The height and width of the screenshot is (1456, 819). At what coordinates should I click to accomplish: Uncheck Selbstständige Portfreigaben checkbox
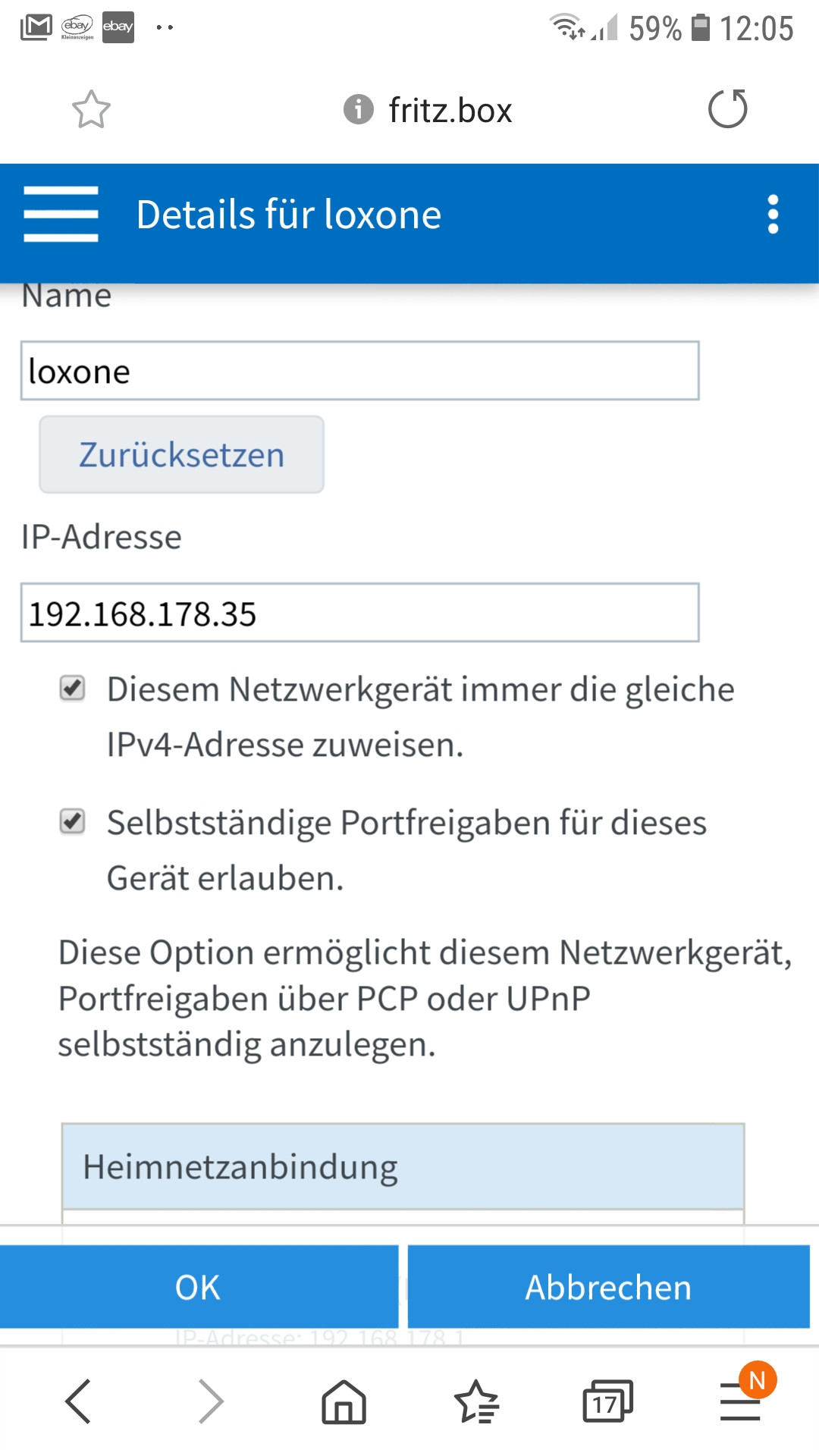(73, 821)
